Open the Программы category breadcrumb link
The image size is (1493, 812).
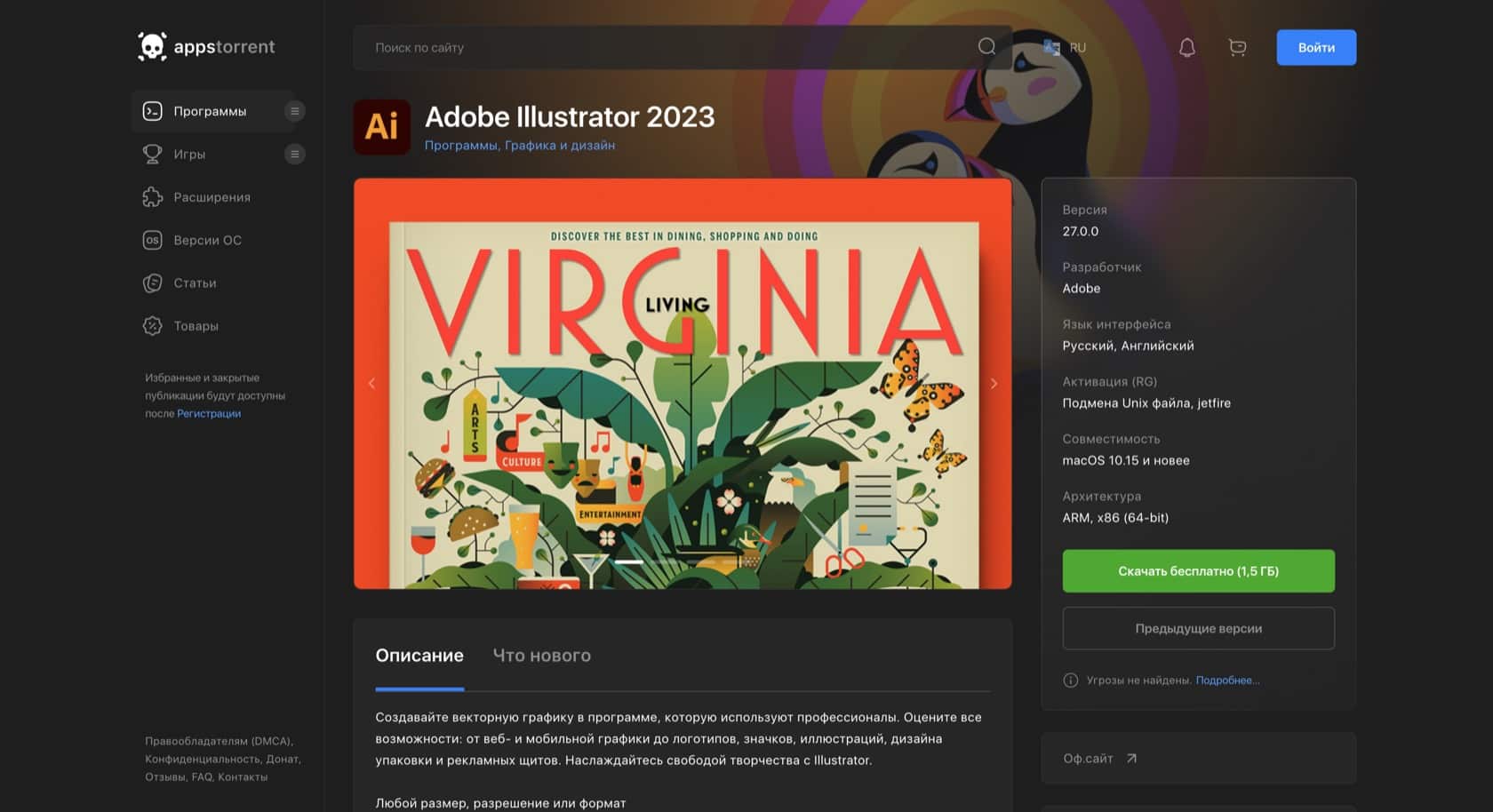tap(460, 145)
